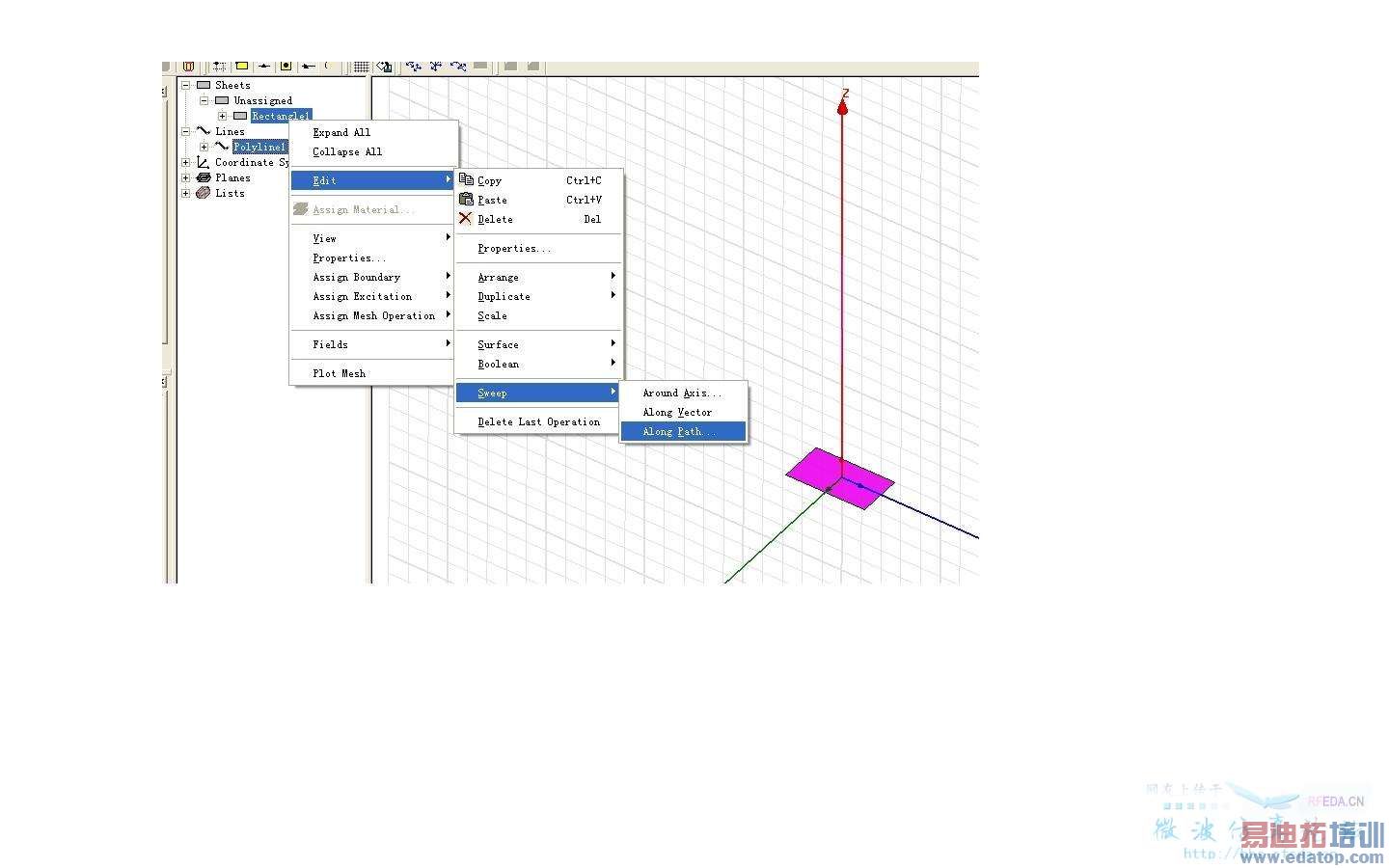1389x868 pixels.
Task: Choose Collapse All from the context menu
Action: (373, 151)
